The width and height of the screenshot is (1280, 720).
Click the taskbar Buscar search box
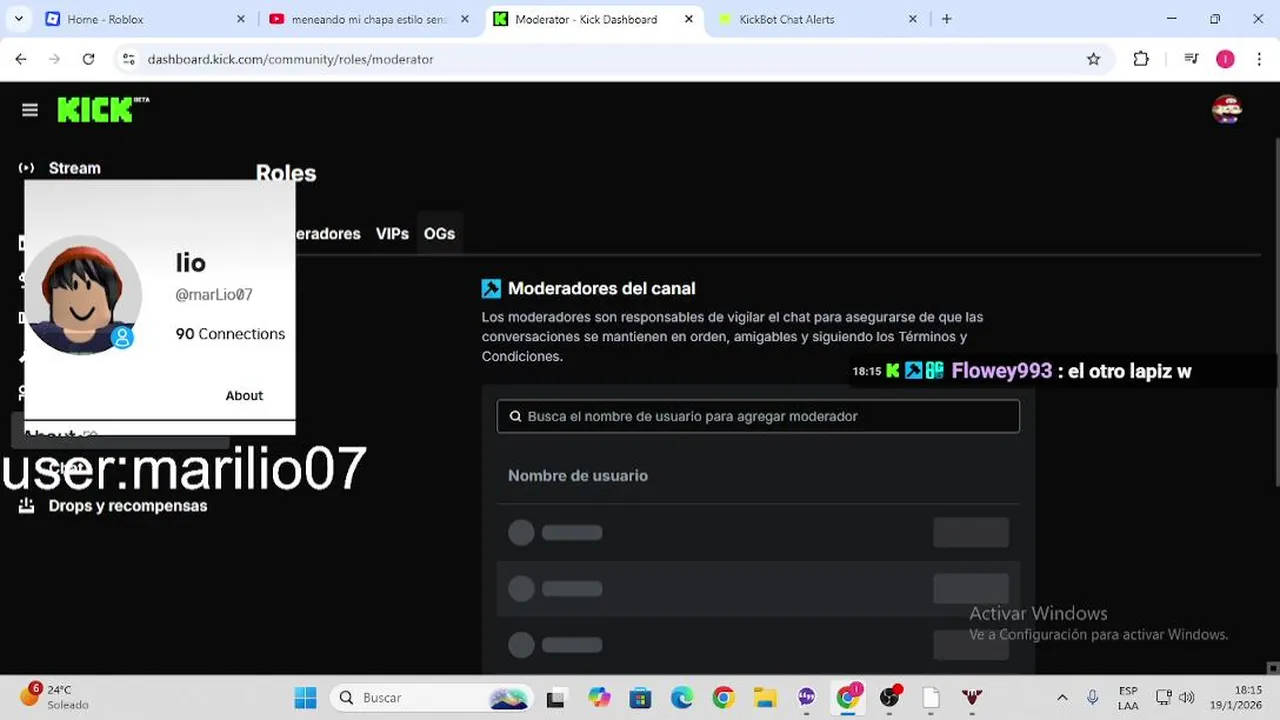433,698
